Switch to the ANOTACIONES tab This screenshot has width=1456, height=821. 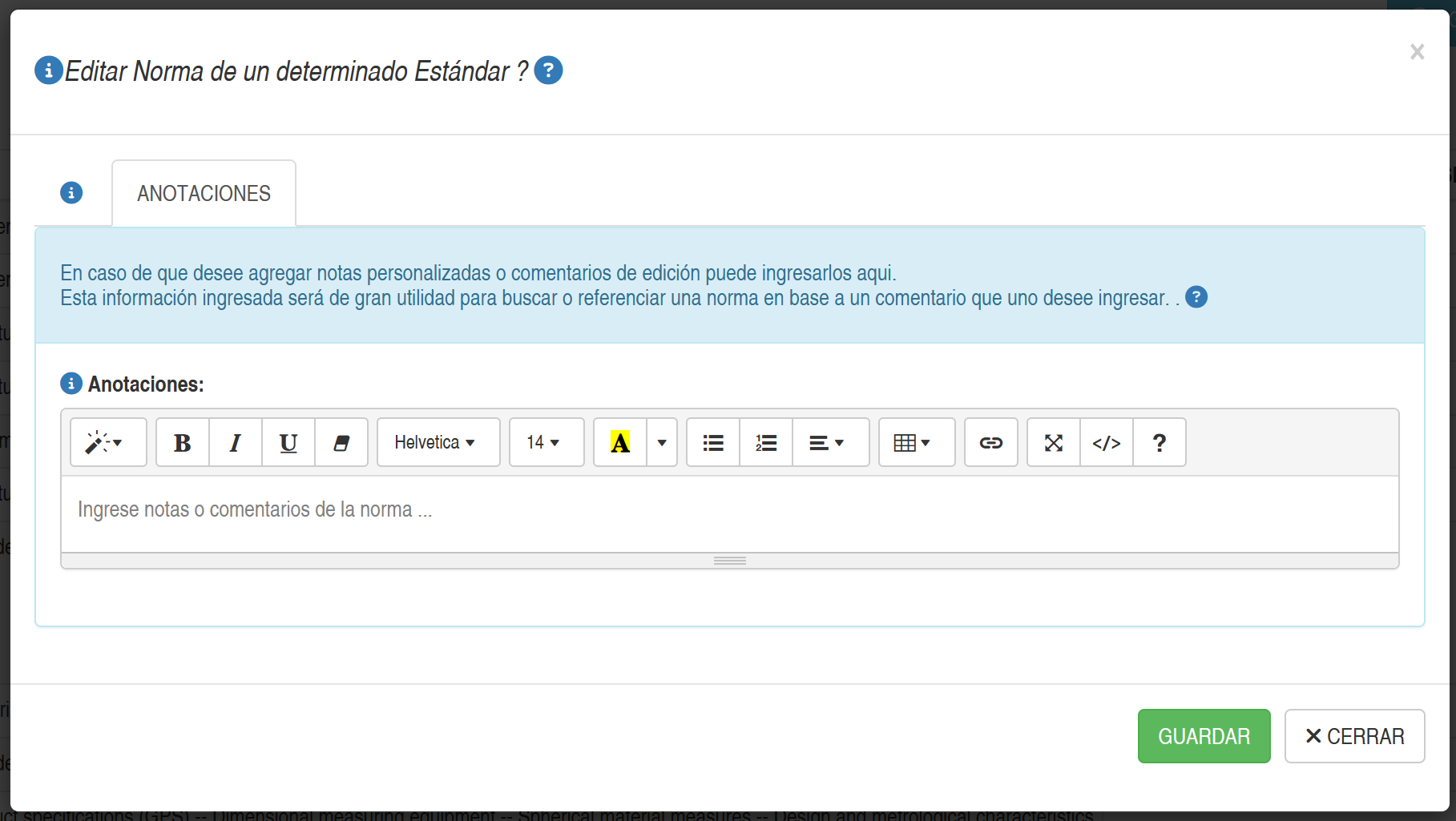pyautogui.click(x=204, y=194)
